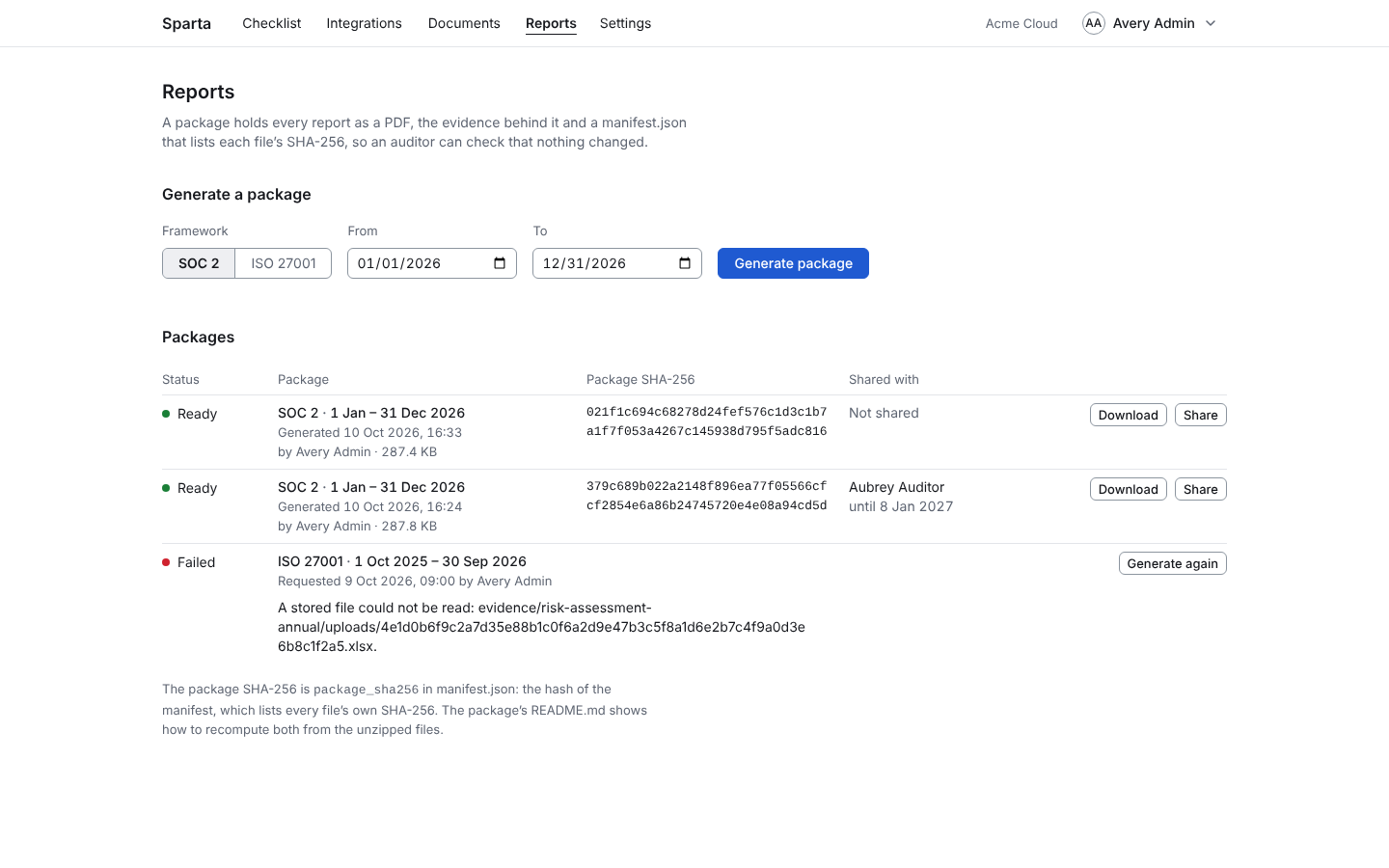Click the Not shared label

(x=884, y=413)
